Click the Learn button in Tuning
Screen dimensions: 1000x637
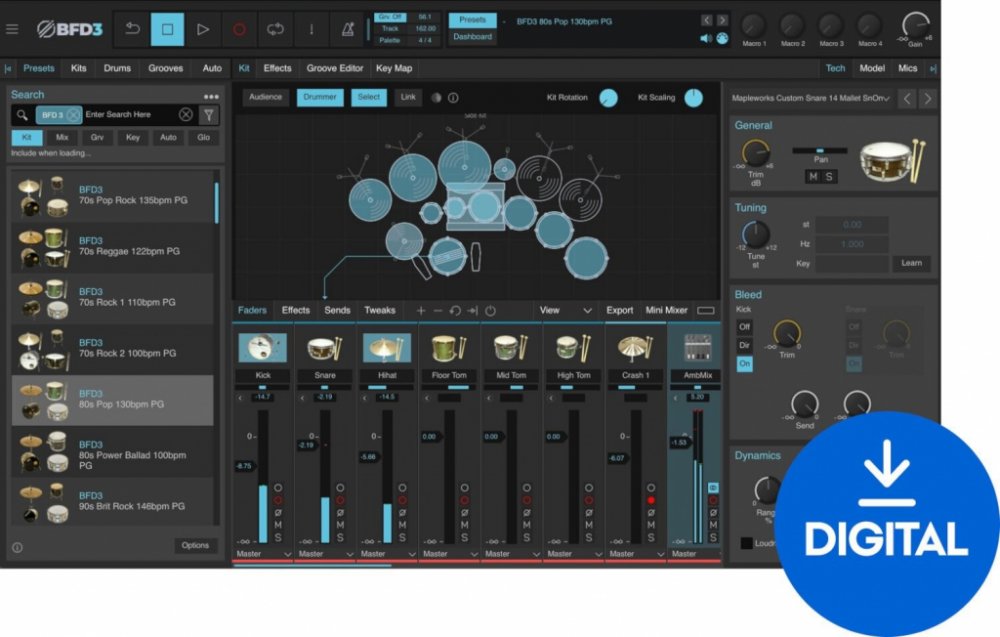point(911,263)
